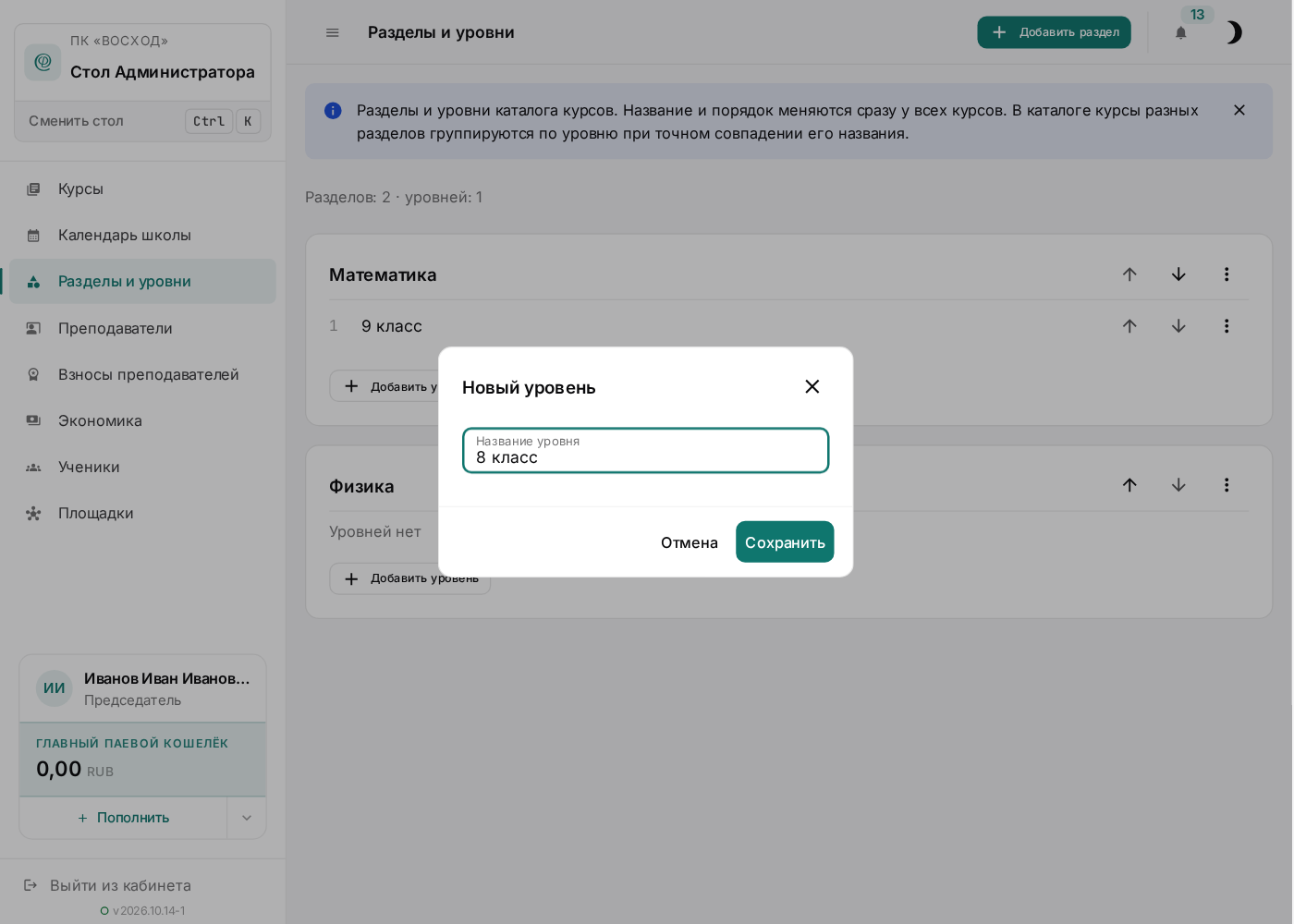Cancel the dialog with Отмена
Screen dimensions: 1294x924
pos(690,541)
